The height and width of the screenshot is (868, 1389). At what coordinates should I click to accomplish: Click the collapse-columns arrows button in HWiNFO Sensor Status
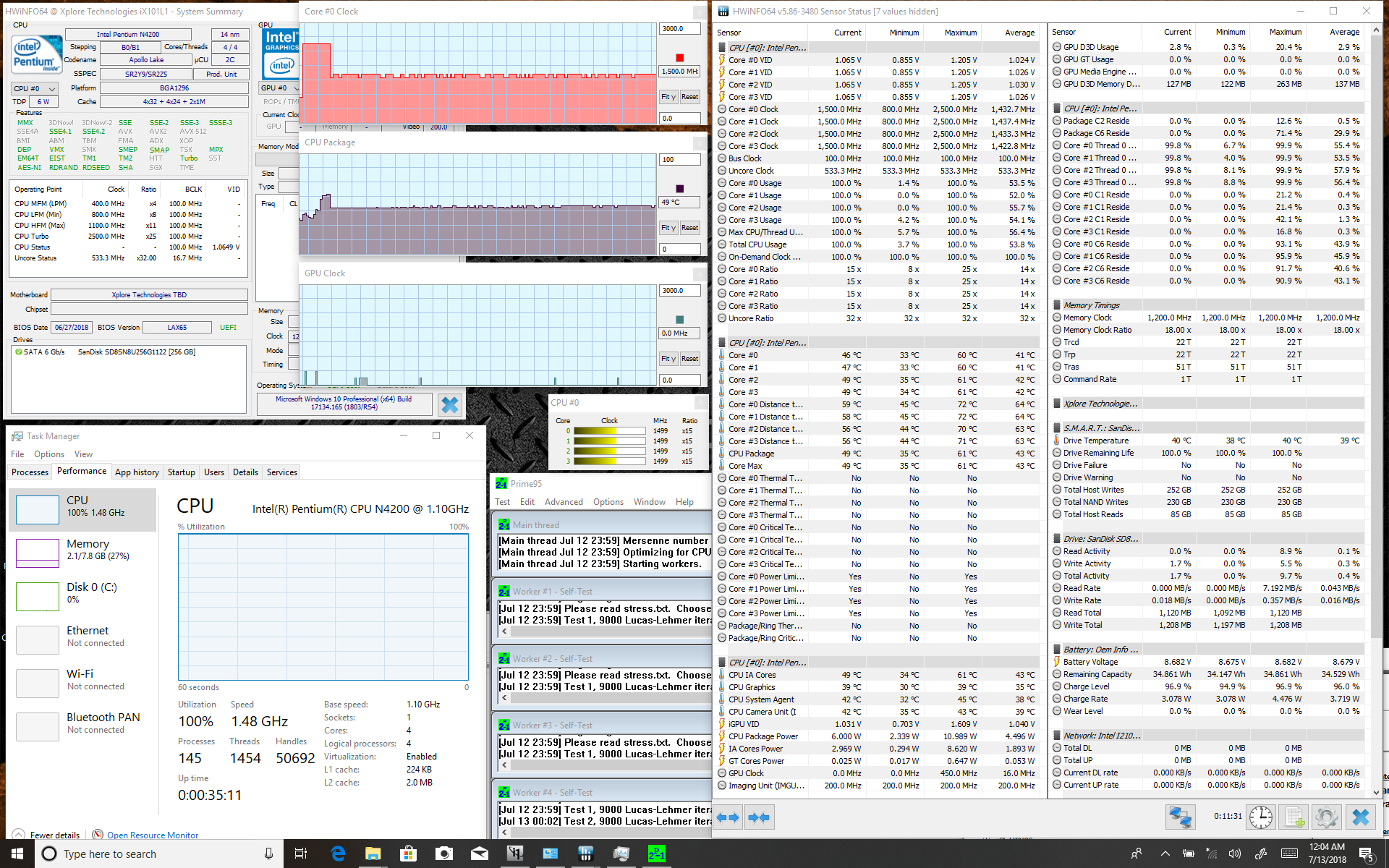point(758,817)
